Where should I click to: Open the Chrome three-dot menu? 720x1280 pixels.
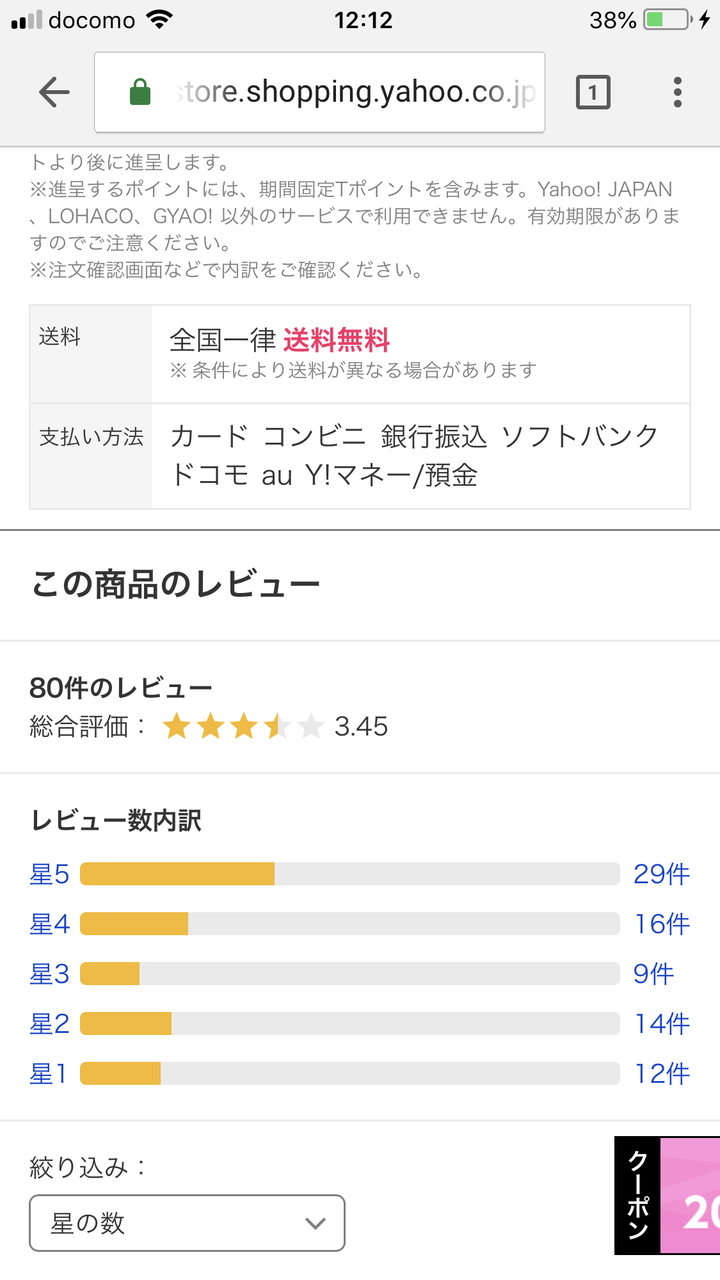coord(677,93)
